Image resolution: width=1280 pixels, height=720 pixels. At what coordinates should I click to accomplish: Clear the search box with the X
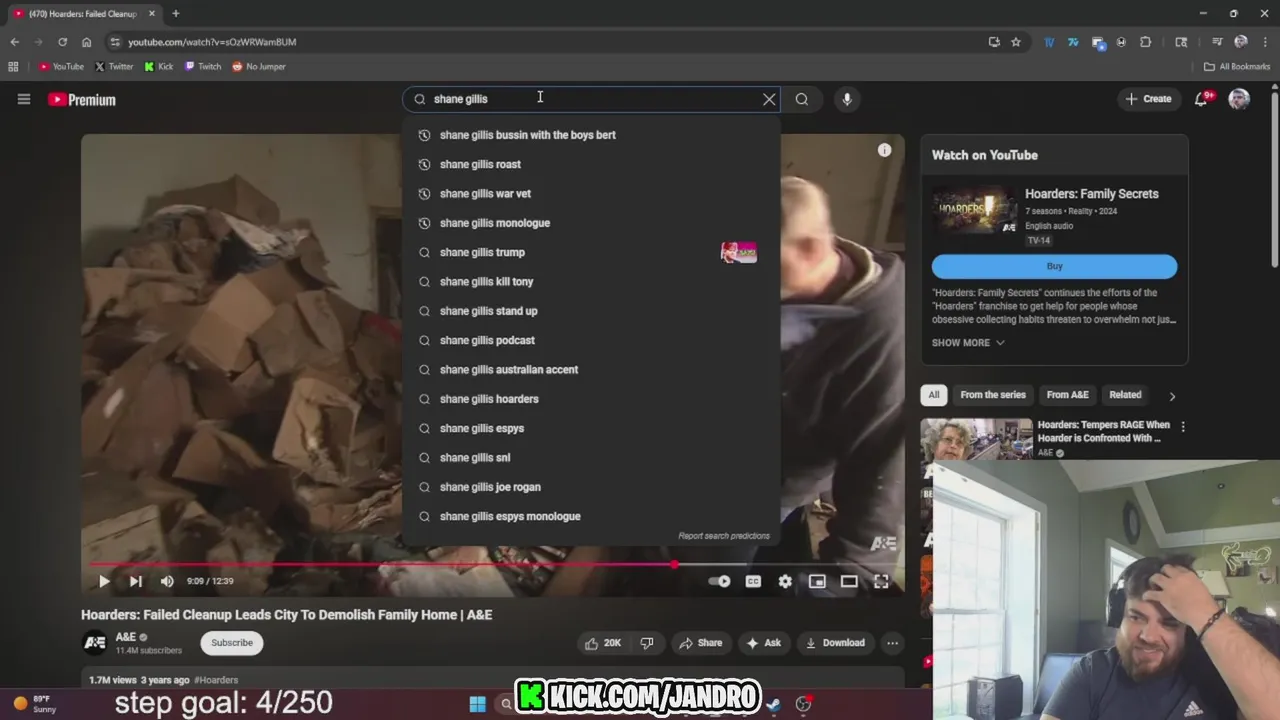pyautogui.click(x=769, y=99)
